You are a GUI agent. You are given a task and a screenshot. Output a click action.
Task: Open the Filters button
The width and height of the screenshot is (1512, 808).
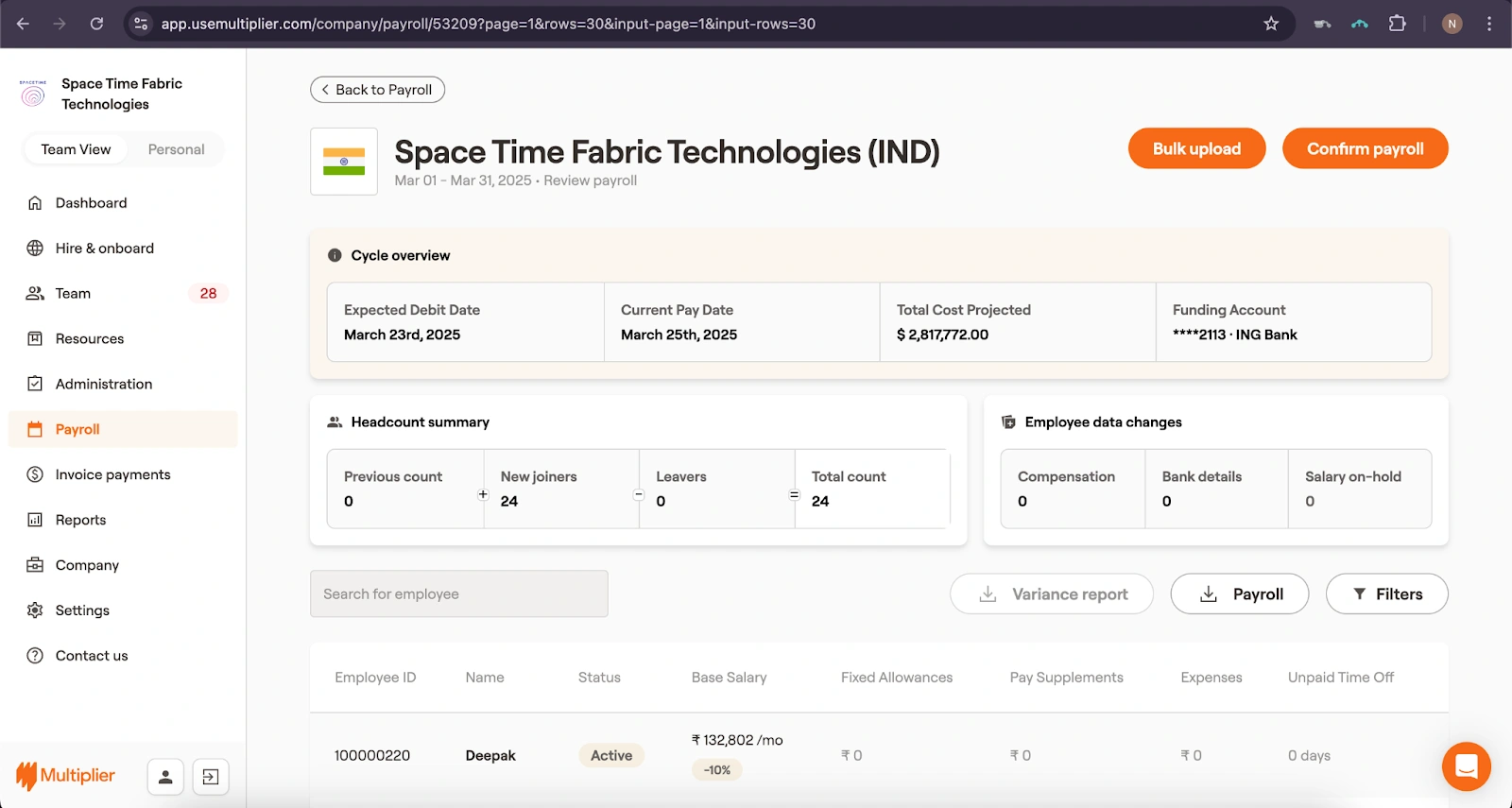coord(1386,593)
